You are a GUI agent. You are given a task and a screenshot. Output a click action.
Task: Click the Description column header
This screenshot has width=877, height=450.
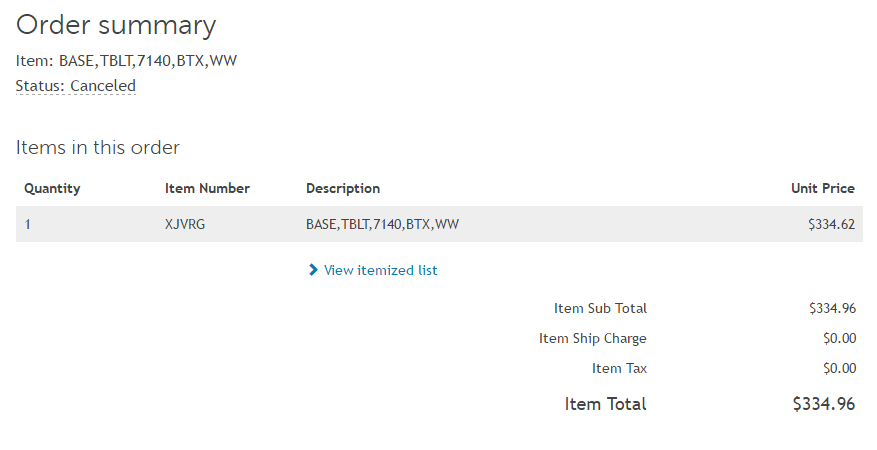point(343,188)
